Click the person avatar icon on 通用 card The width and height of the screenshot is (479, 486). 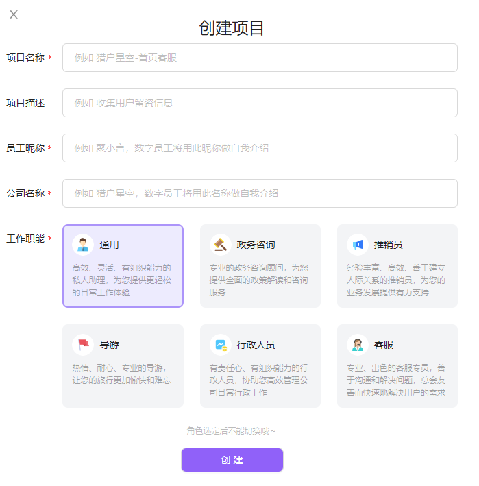point(83,245)
